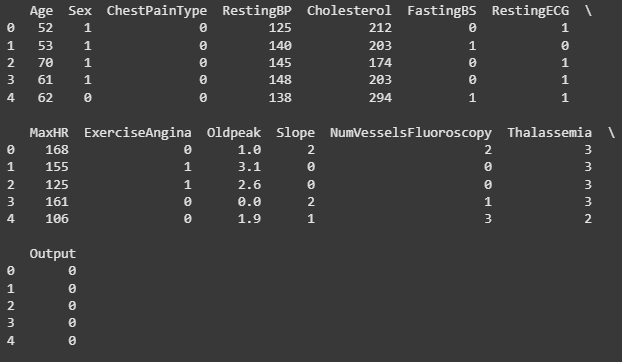The width and height of the screenshot is (622, 362).
Task: Click the MaxHR value 106
Action: [x=57, y=219]
